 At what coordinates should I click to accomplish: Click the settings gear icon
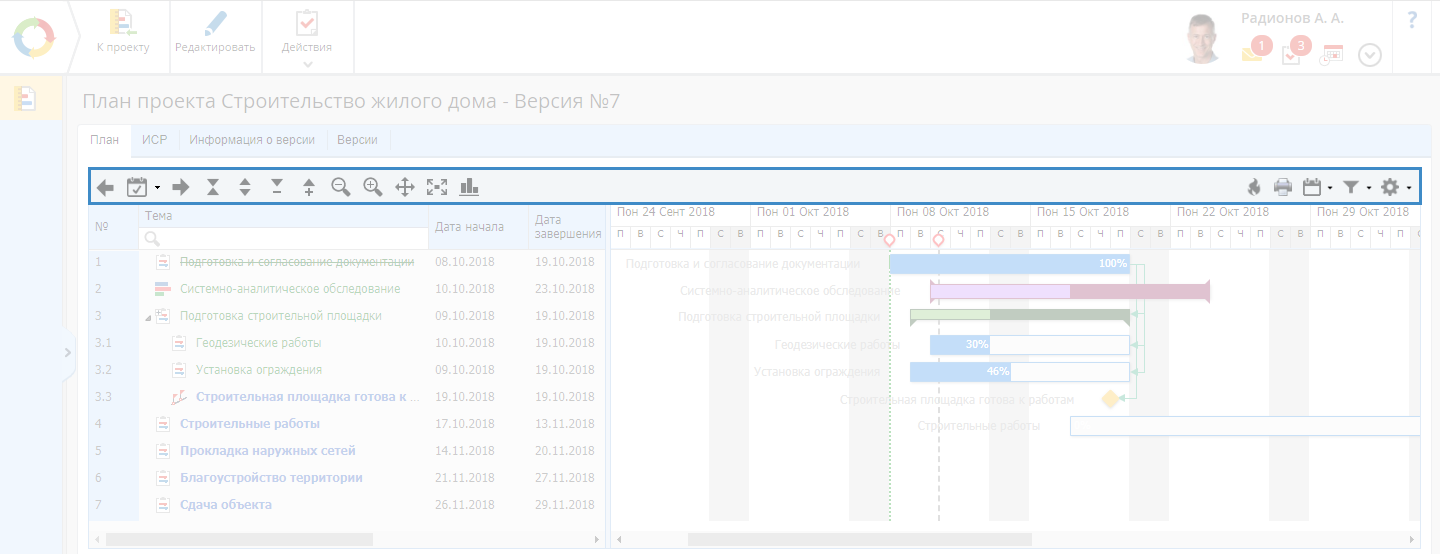[x=1390, y=186]
